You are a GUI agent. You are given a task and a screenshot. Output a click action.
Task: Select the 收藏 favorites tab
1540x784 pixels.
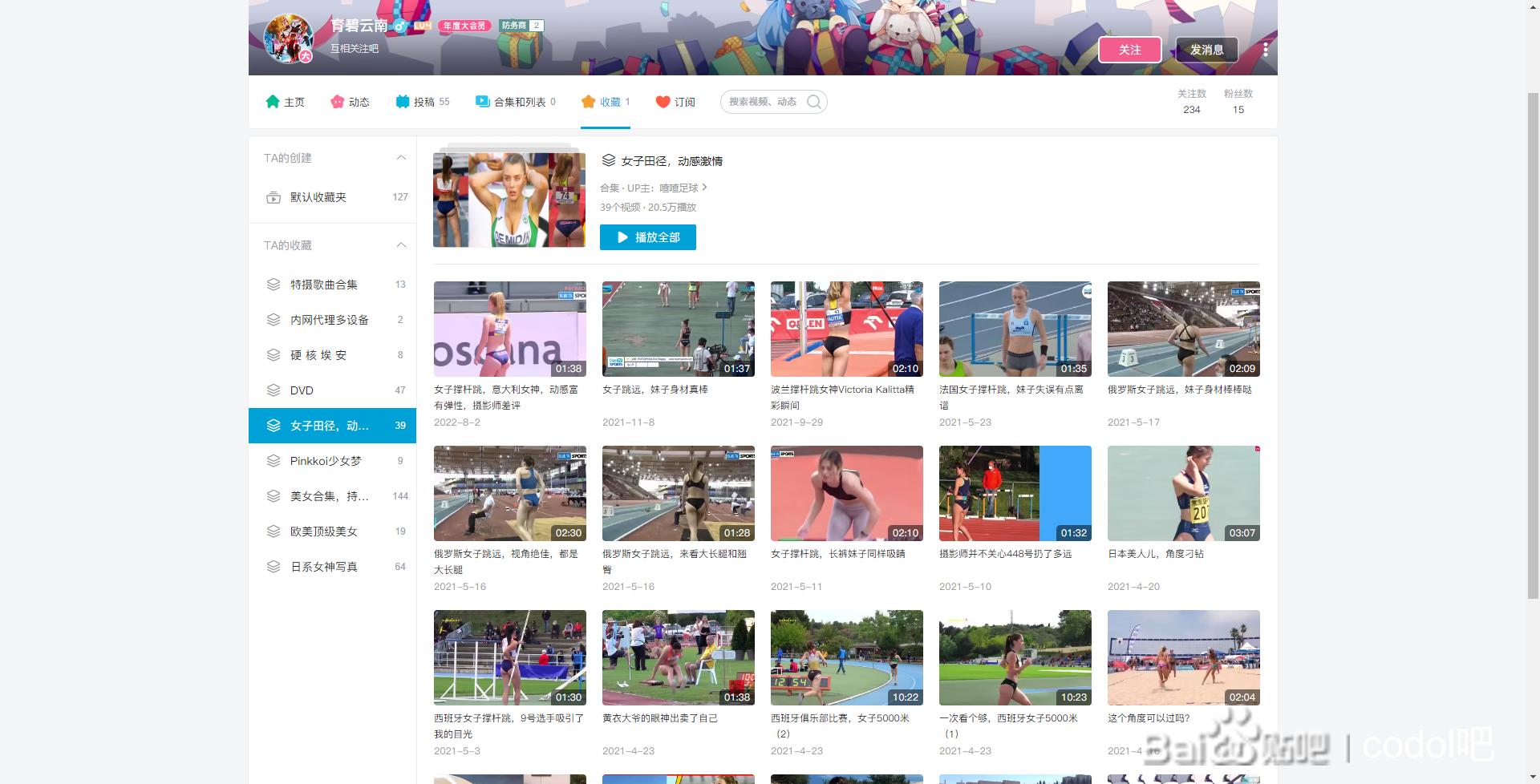coord(606,102)
